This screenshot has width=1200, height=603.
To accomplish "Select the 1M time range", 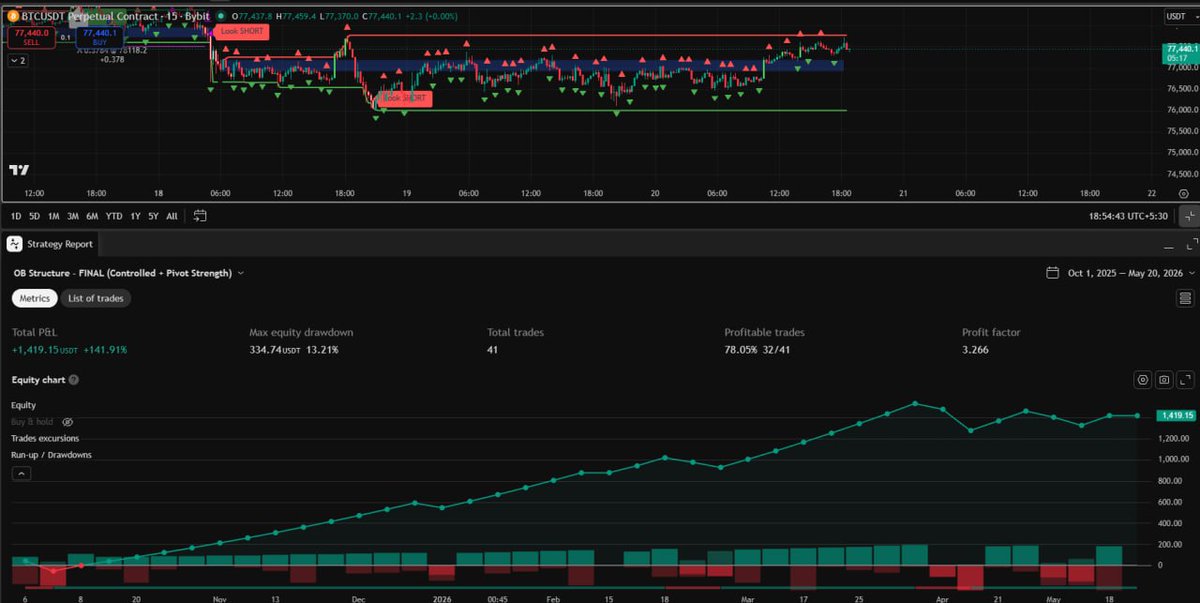I will [x=54, y=215].
